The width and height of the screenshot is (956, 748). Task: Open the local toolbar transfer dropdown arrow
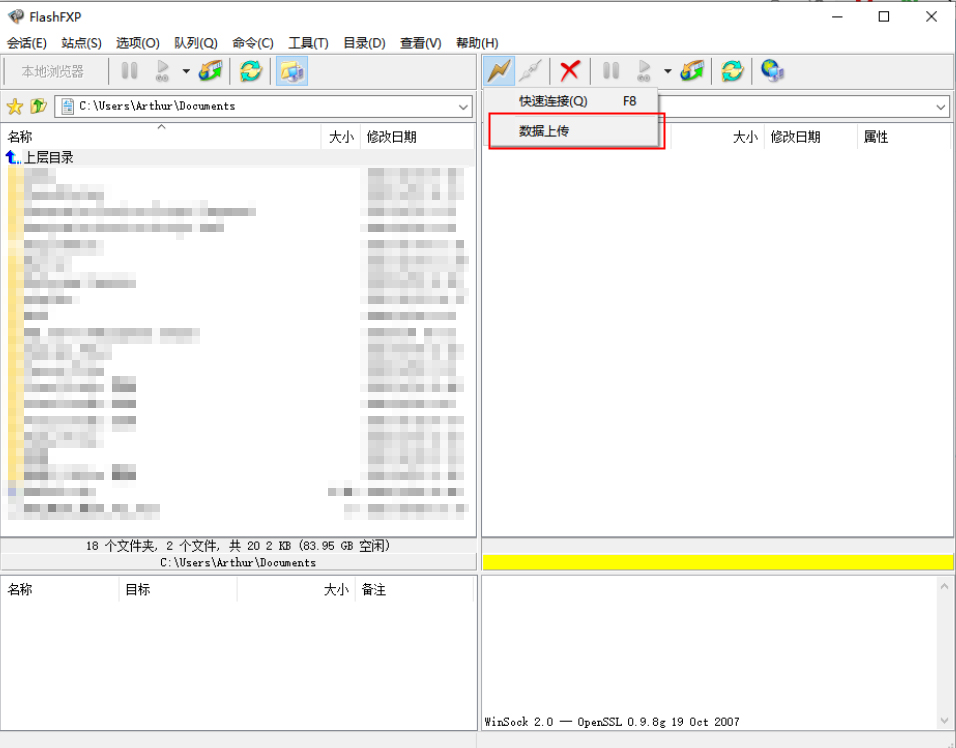coord(186,71)
